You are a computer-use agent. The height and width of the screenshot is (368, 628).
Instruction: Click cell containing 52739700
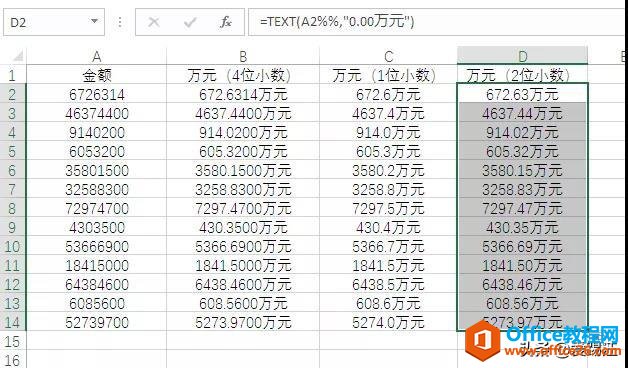click(97, 322)
